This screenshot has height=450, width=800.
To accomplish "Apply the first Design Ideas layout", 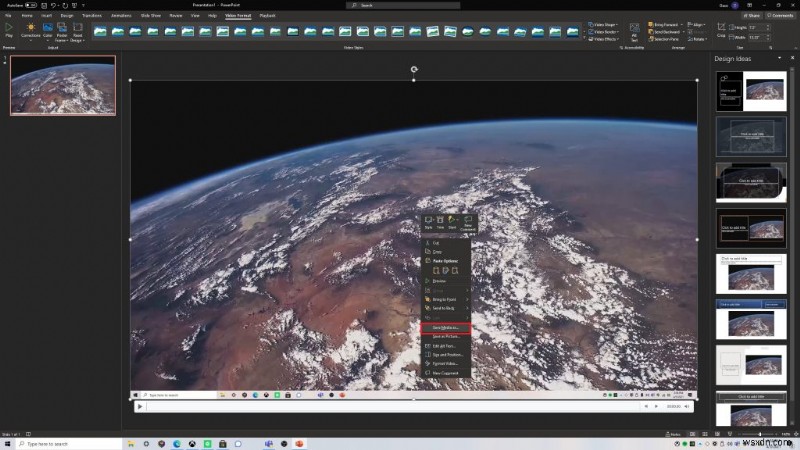I will tap(751, 91).
